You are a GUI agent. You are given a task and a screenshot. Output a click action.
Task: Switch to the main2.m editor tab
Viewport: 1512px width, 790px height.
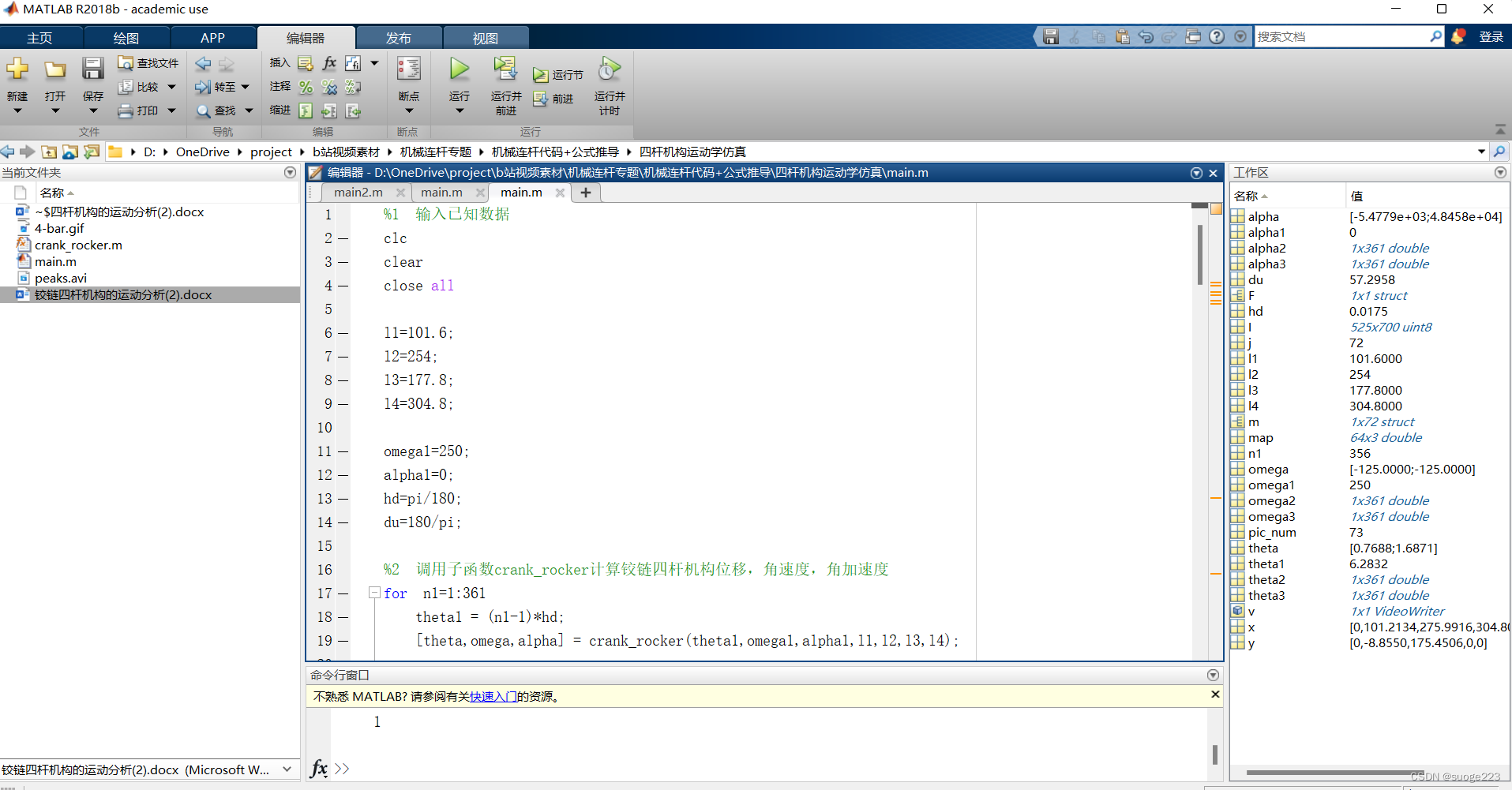(x=358, y=193)
